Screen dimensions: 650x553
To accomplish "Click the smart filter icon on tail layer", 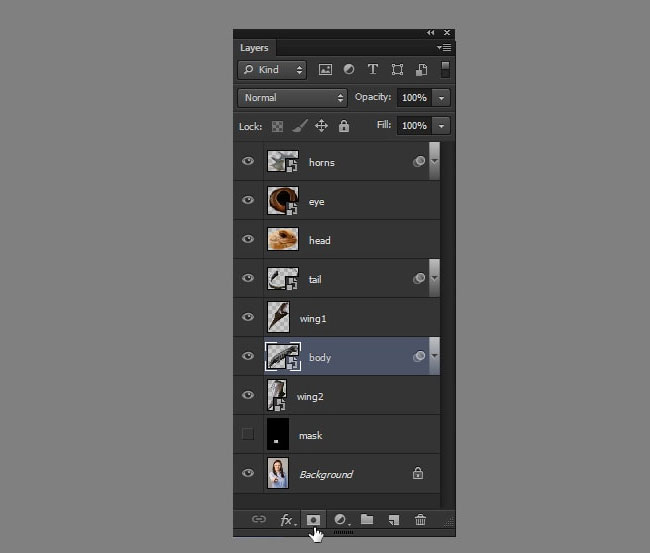I will tap(419, 278).
